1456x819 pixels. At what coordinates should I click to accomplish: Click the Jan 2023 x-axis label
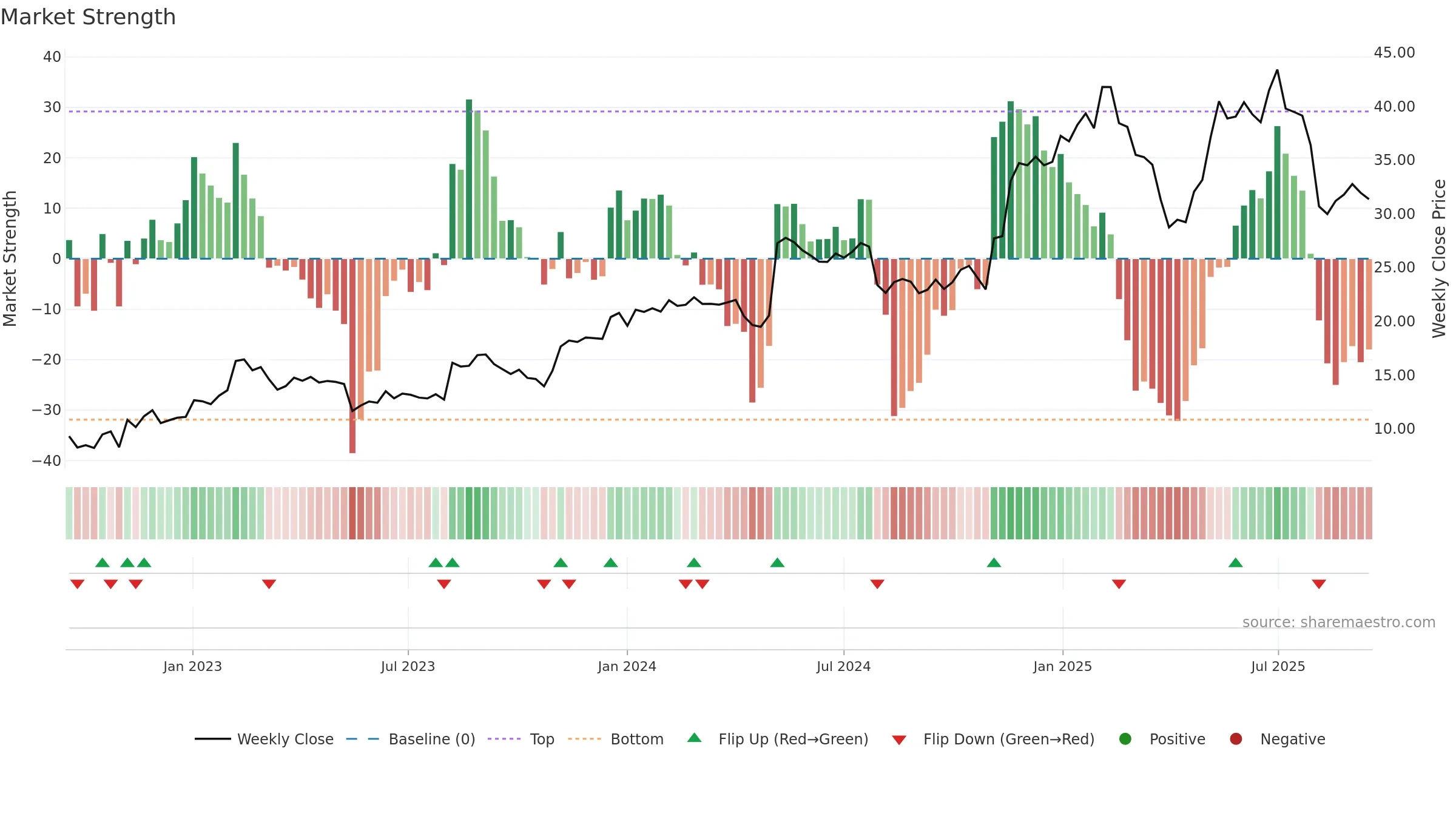point(192,666)
